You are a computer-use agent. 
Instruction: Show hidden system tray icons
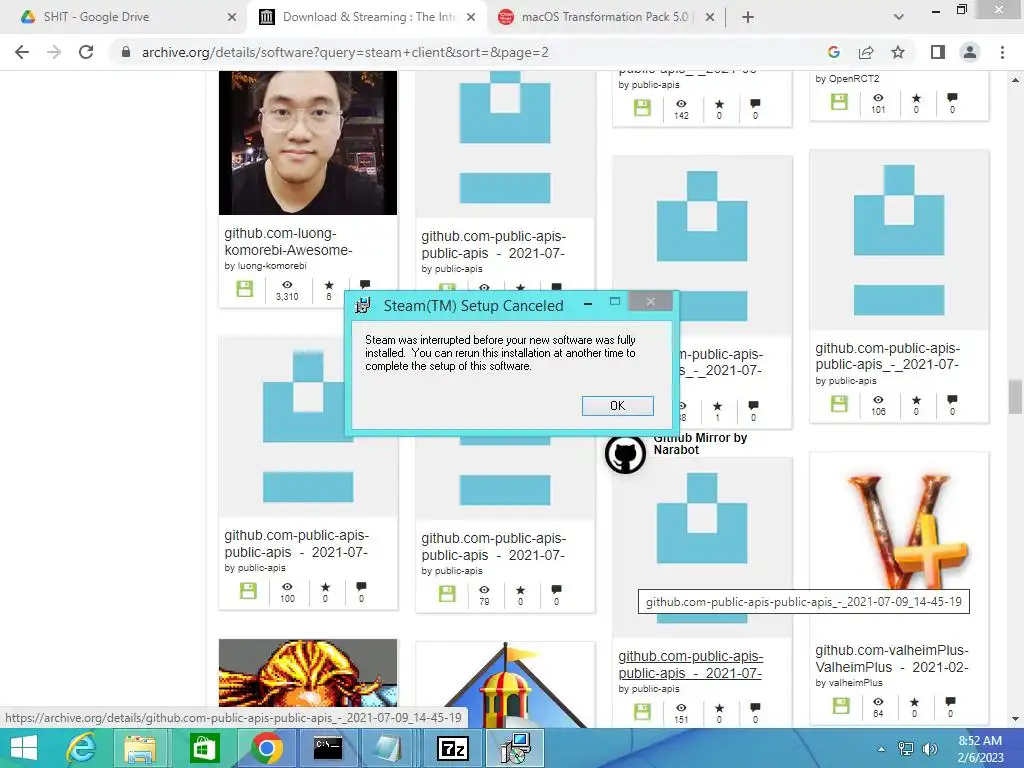[x=881, y=749]
